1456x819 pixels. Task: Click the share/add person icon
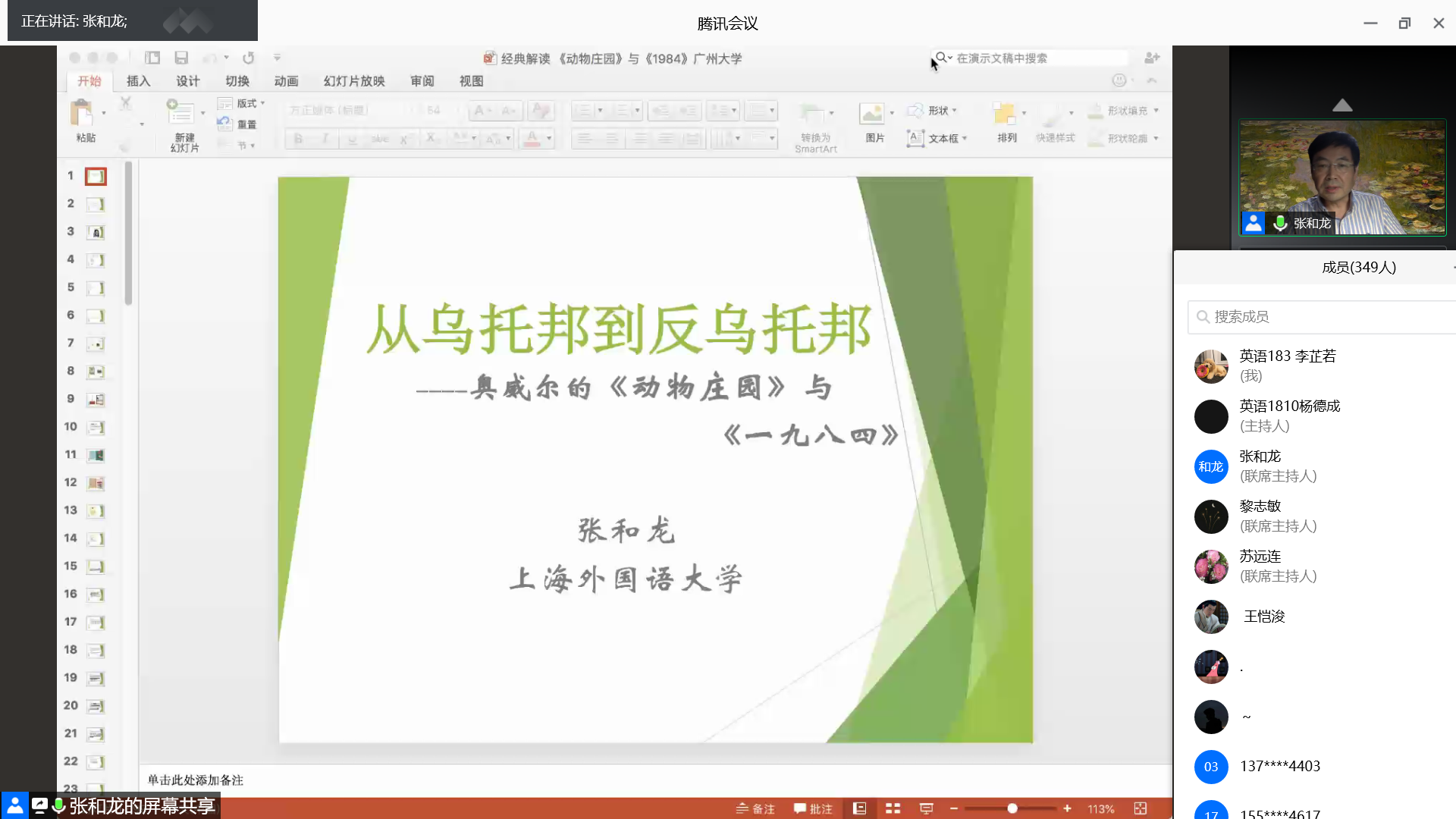(x=1152, y=58)
